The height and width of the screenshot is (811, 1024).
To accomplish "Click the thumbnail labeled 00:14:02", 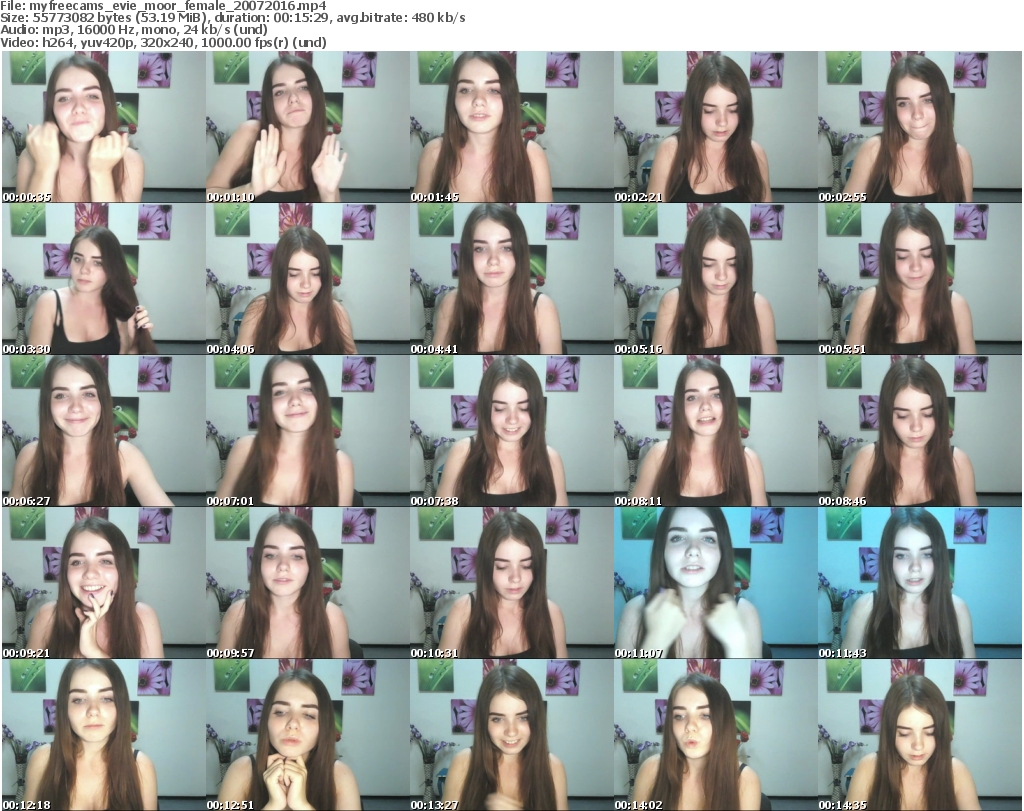I will 715,735.
